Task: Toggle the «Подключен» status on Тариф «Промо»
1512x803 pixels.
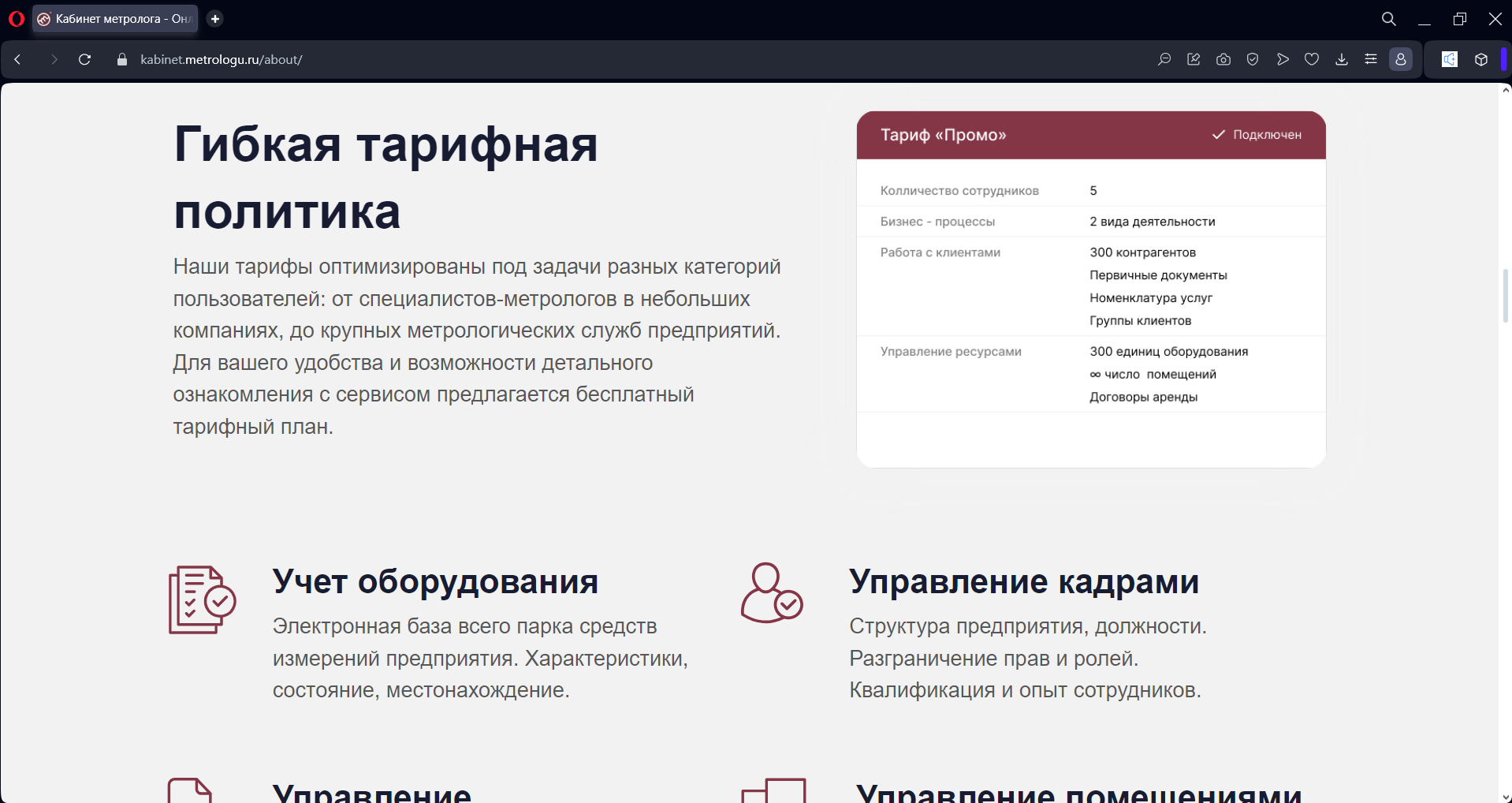Action: 1257,135
